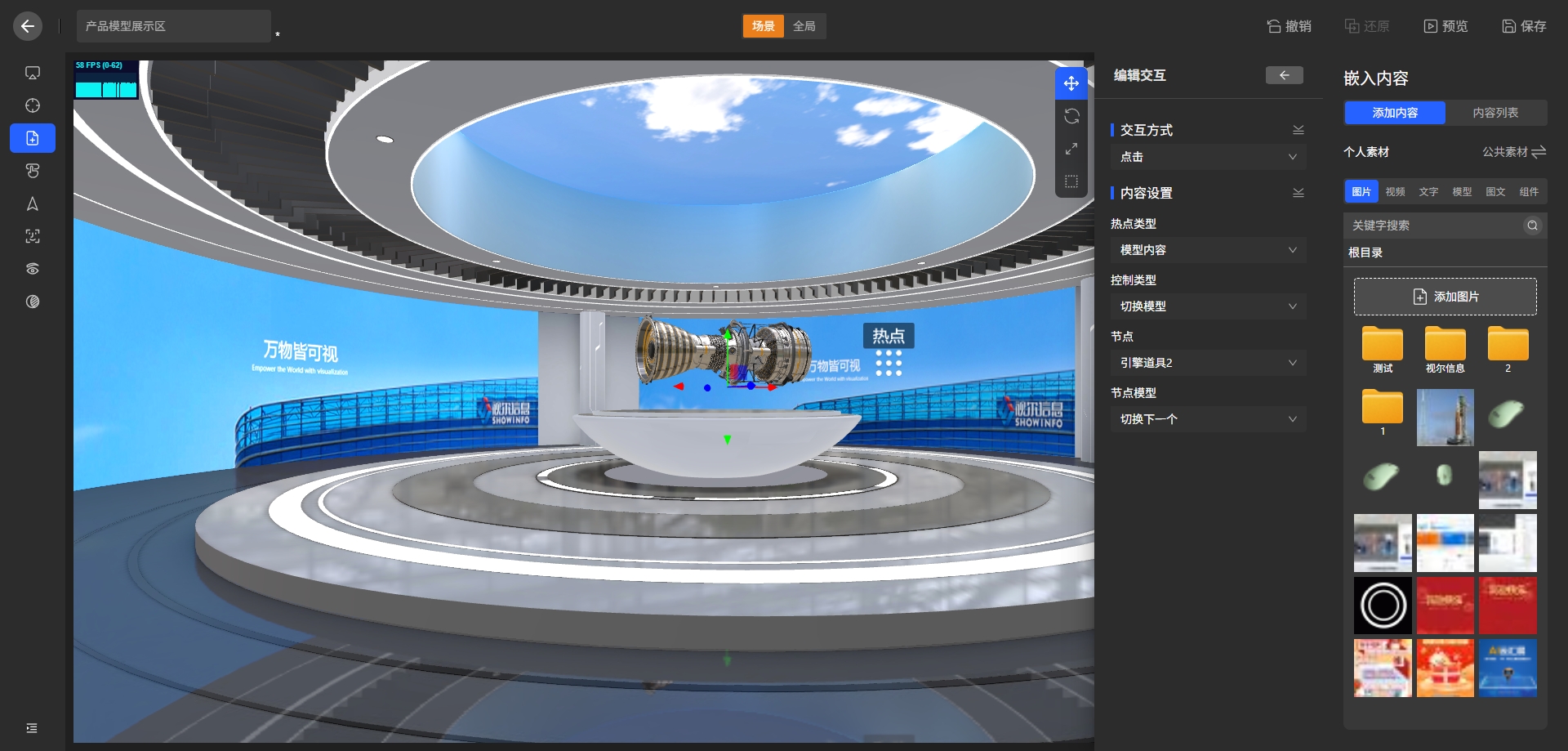Switch to 场景 scene mode
This screenshot has height=751, width=1568.
(x=763, y=26)
